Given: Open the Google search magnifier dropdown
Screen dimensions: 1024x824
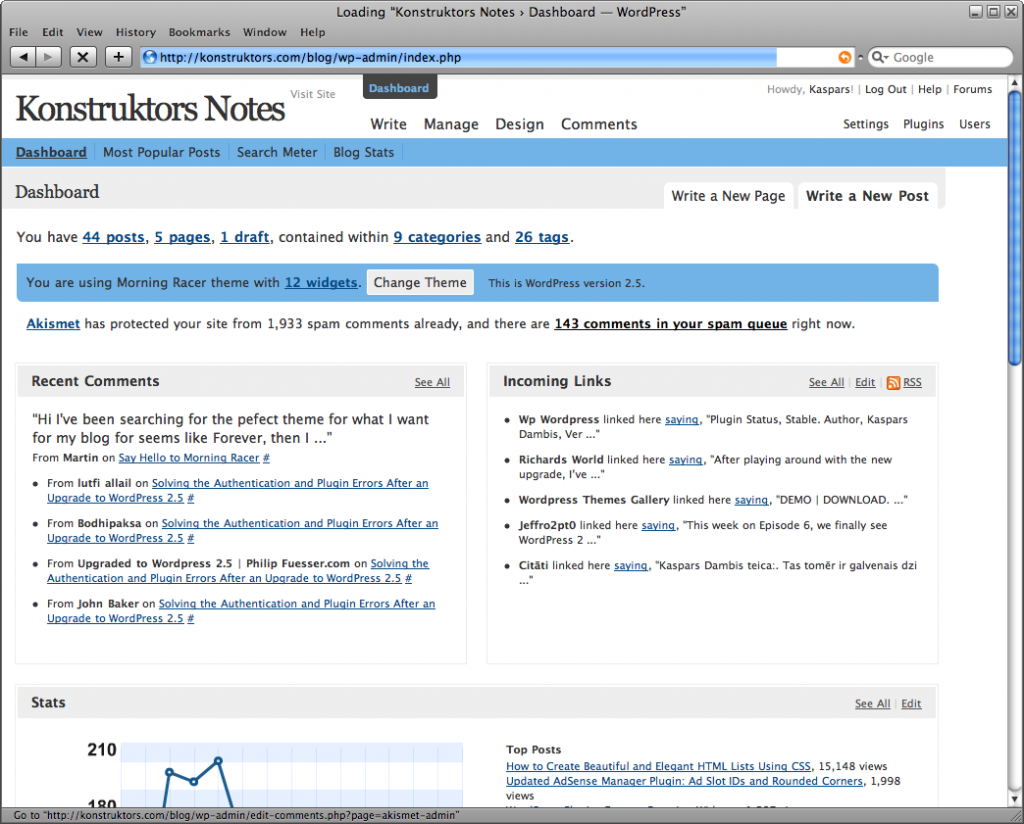Looking at the screenshot, I should [881, 58].
